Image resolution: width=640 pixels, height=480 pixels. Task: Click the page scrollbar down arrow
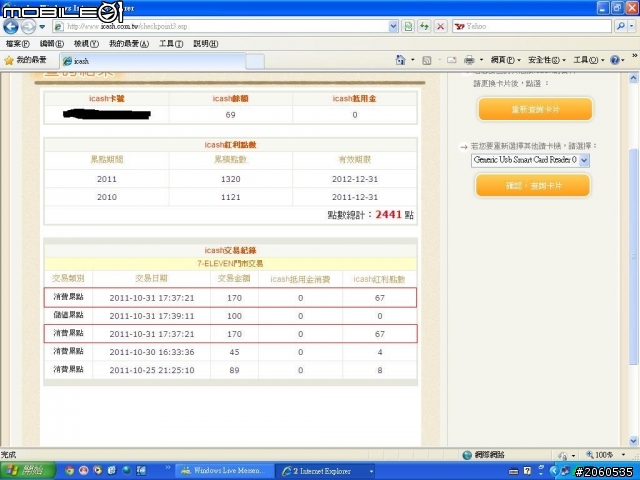pos(633,441)
